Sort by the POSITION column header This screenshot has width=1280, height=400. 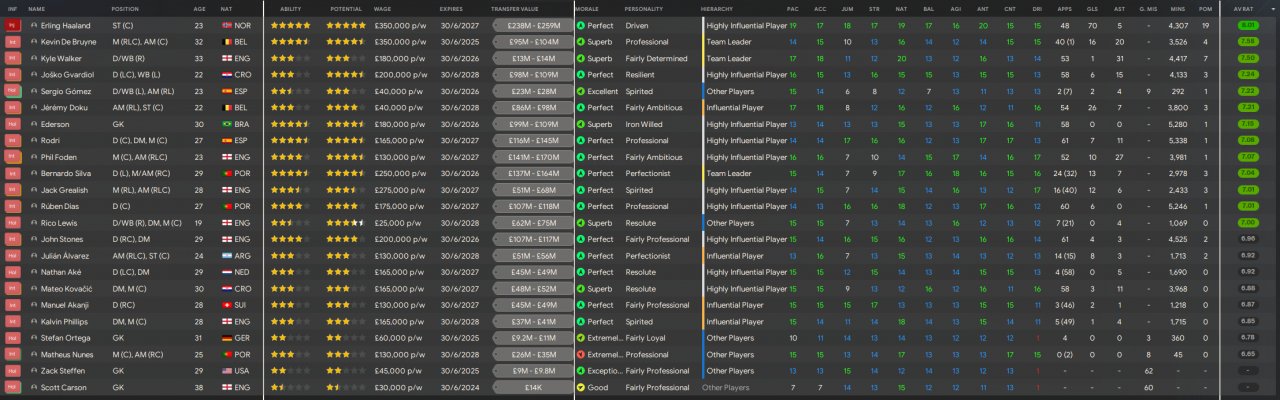(x=125, y=8)
